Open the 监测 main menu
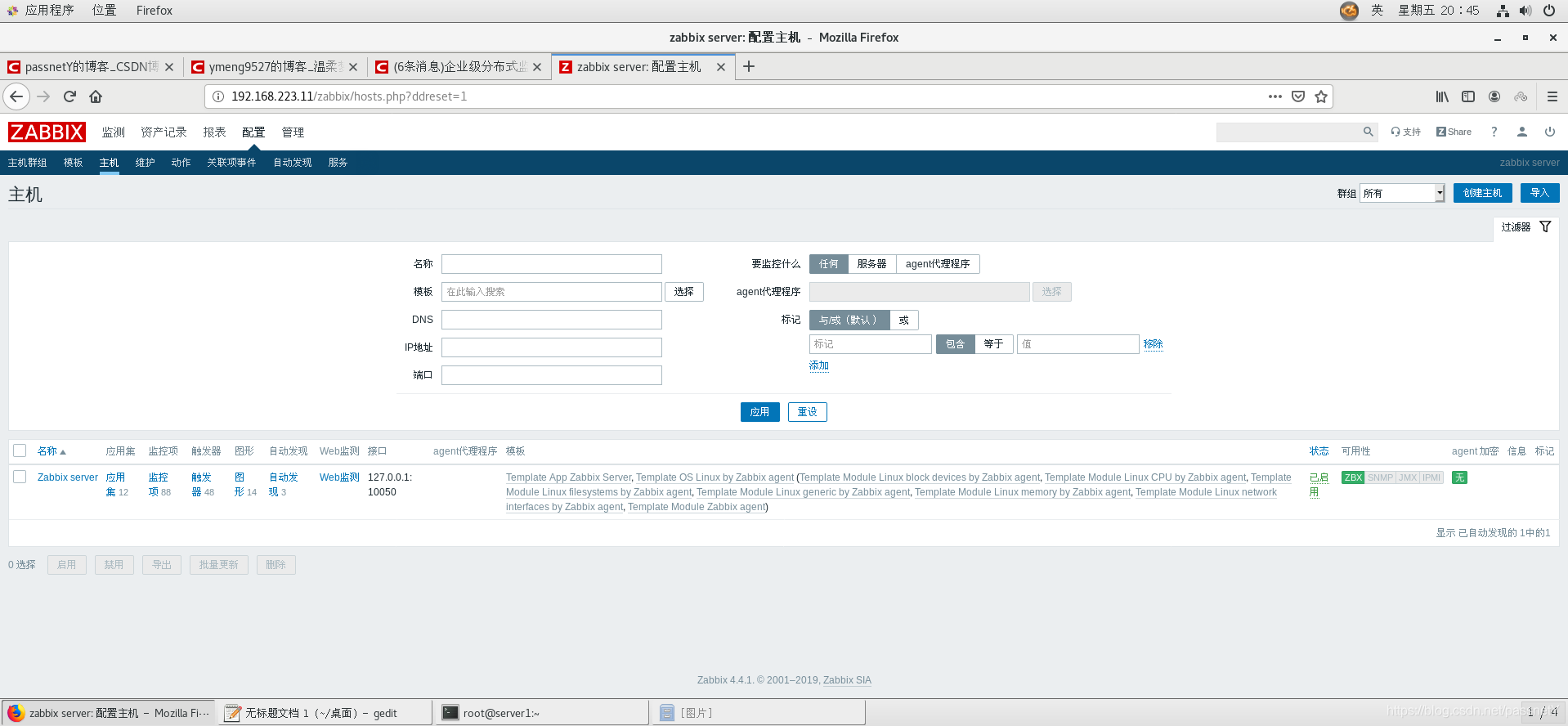Screen dimensions: 1568x726 click(x=113, y=132)
